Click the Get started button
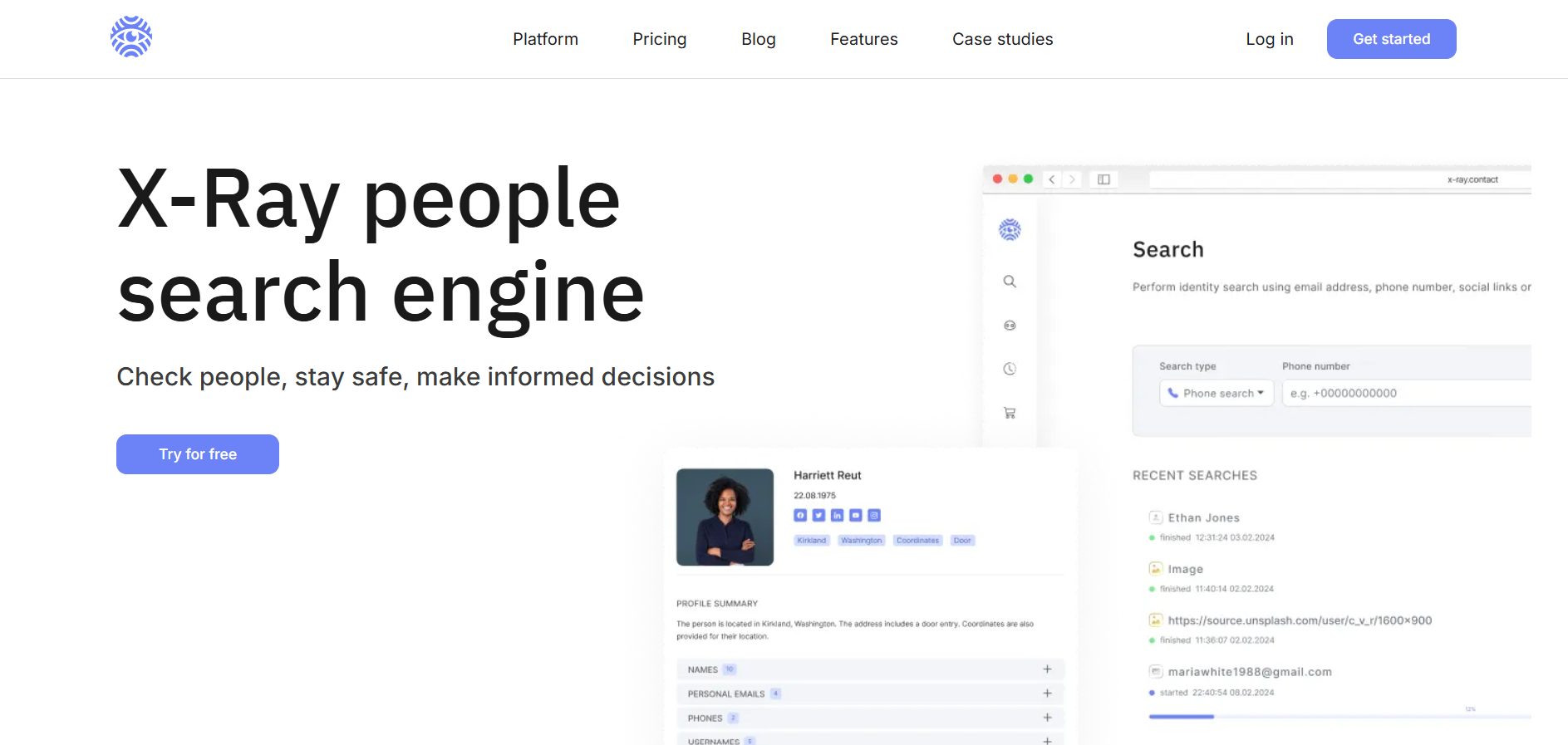The height and width of the screenshot is (745, 1568). [x=1391, y=39]
